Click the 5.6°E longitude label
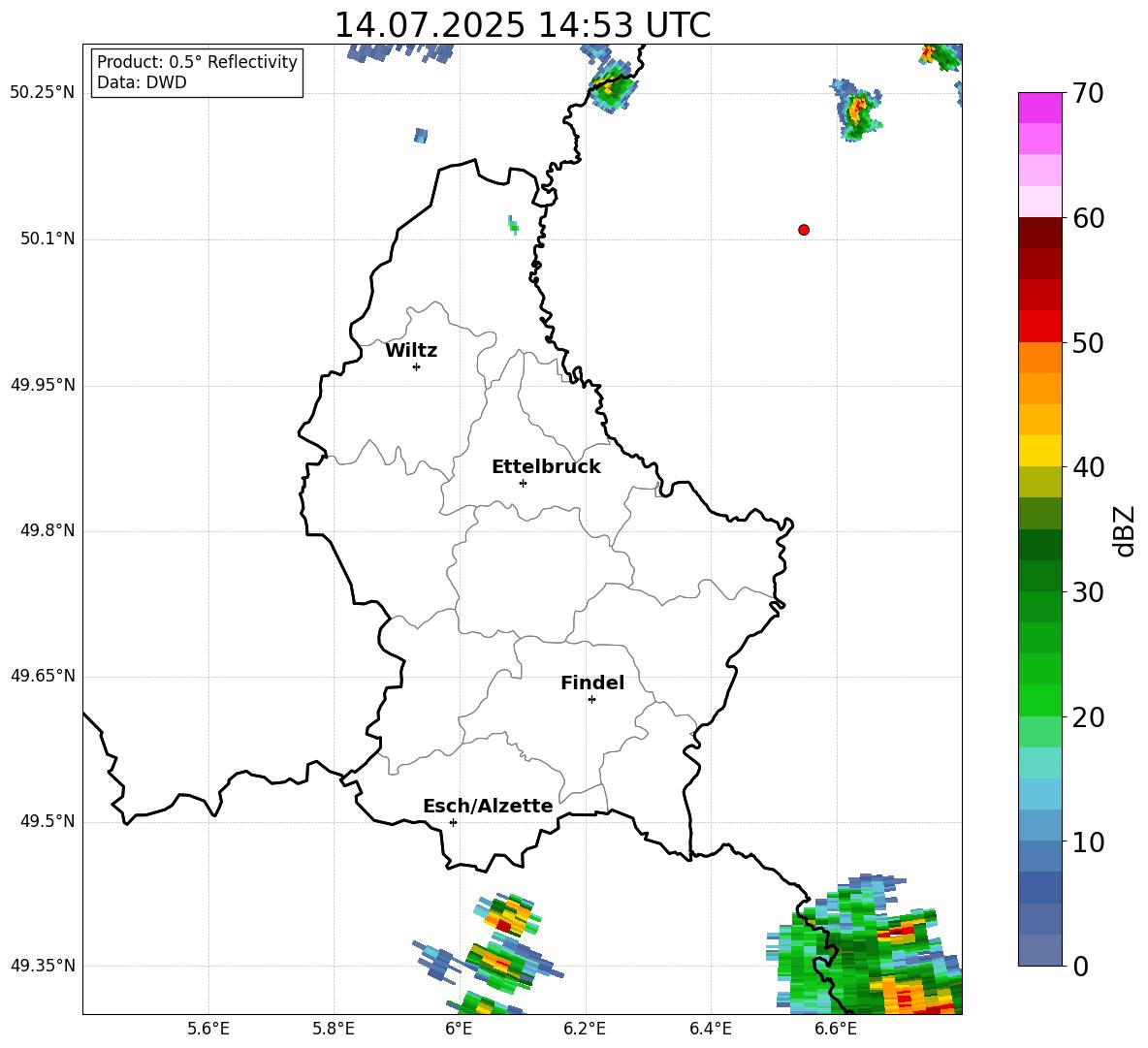The width and height of the screenshot is (1148, 1048). [208, 1029]
